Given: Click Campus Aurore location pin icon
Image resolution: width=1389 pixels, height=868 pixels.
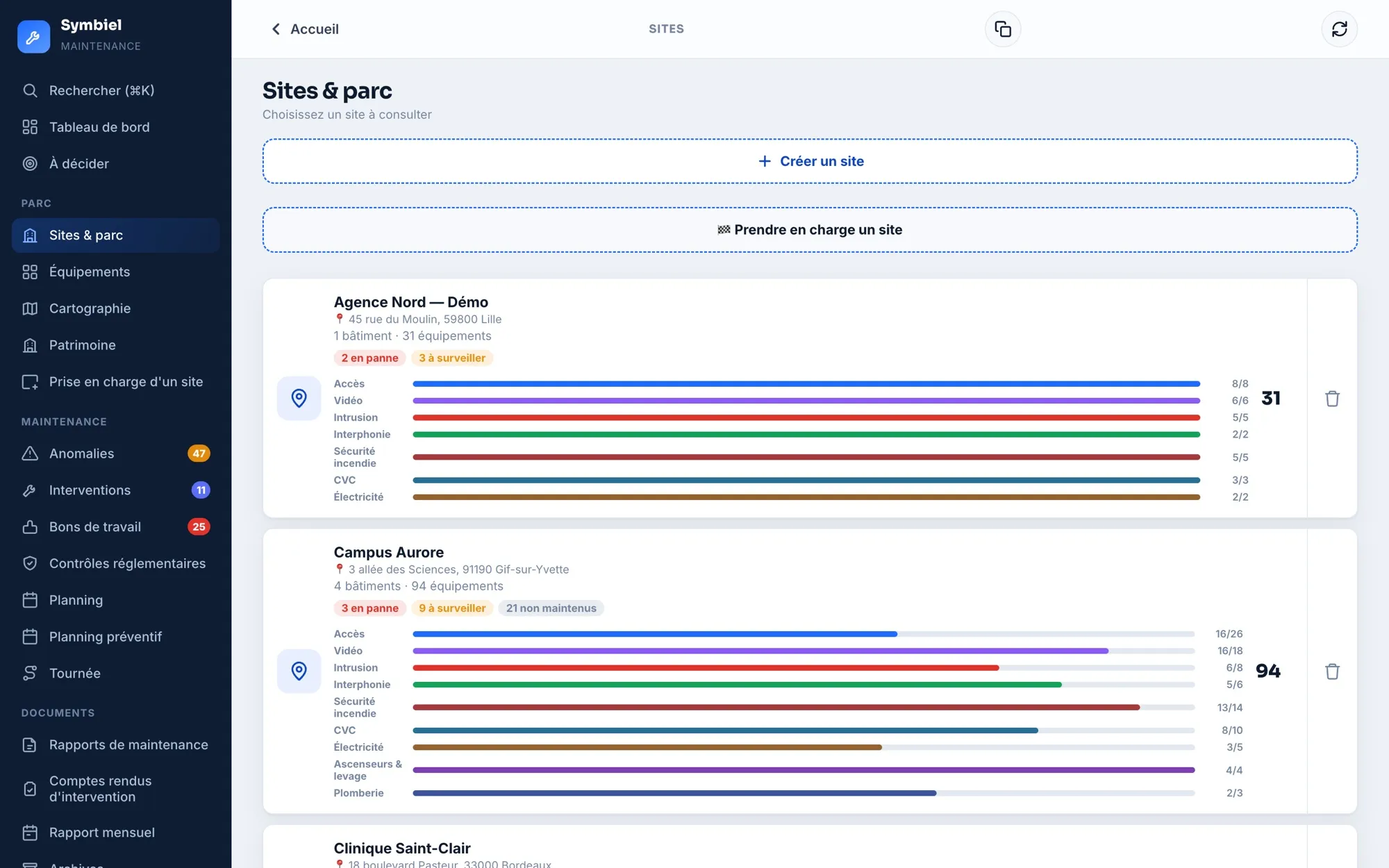Looking at the screenshot, I should click(x=299, y=671).
